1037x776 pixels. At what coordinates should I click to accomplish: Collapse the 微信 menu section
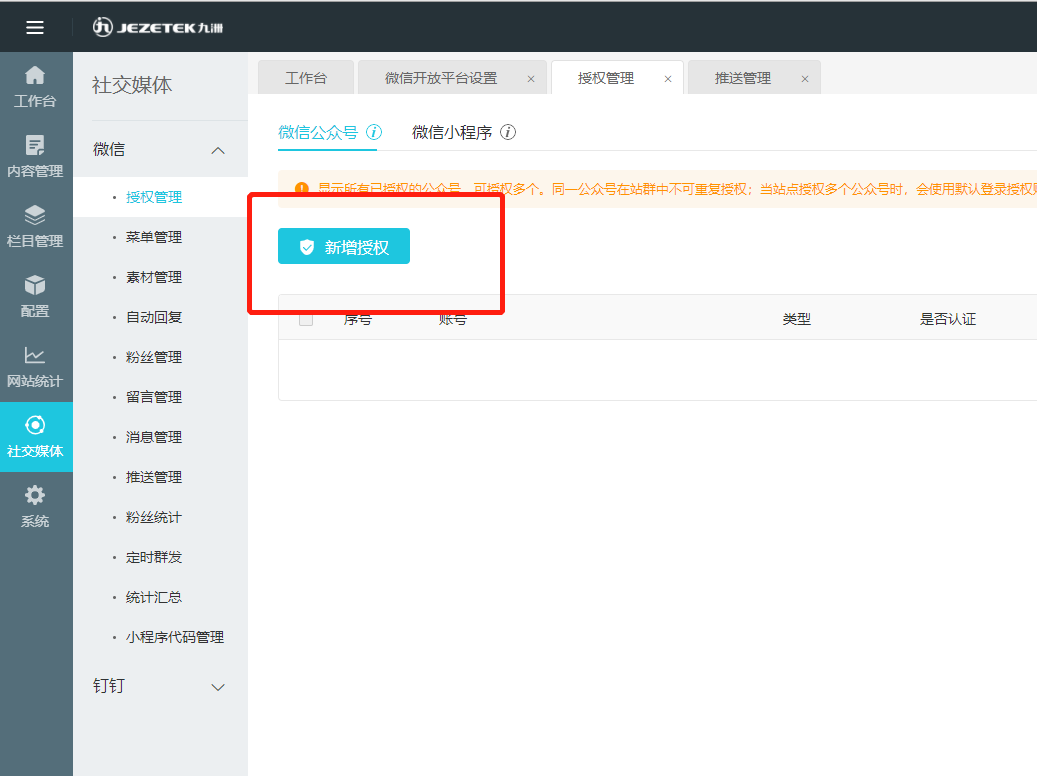[218, 150]
